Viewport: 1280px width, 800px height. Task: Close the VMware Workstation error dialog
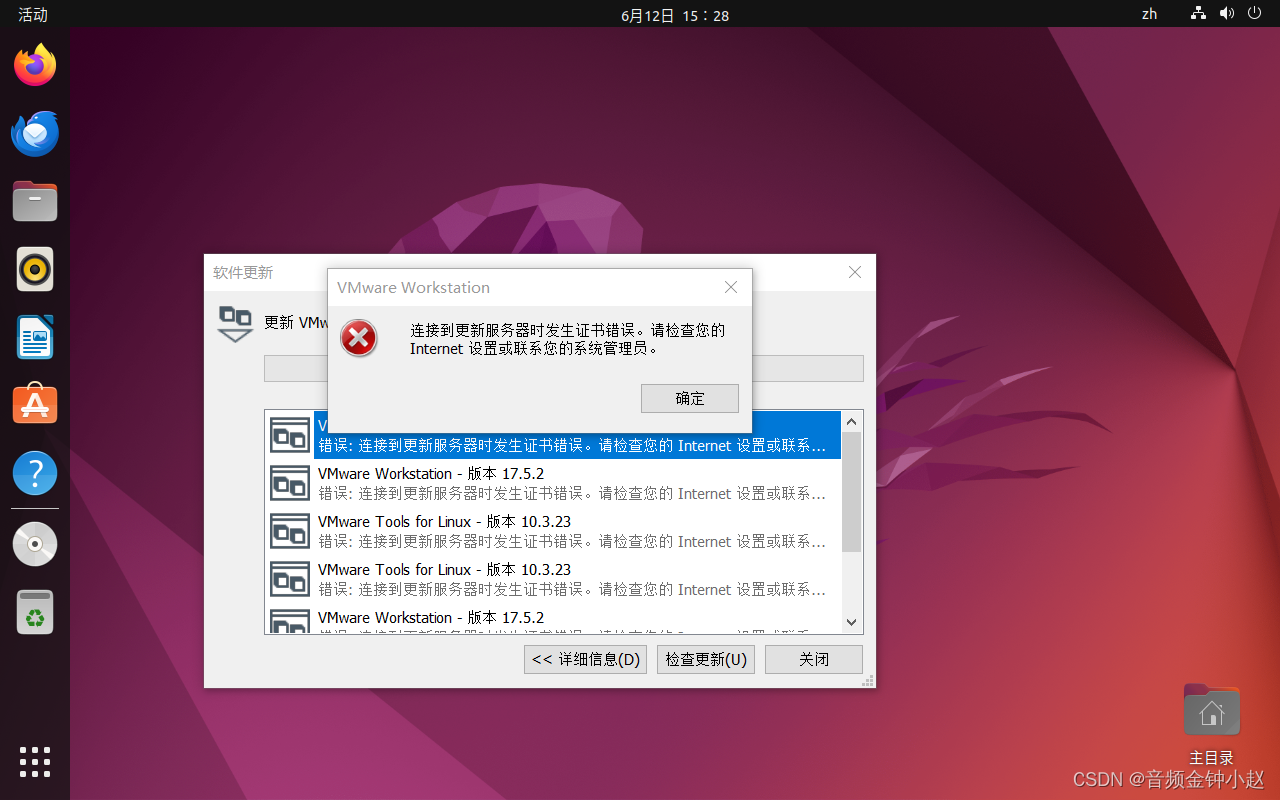[x=731, y=287]
